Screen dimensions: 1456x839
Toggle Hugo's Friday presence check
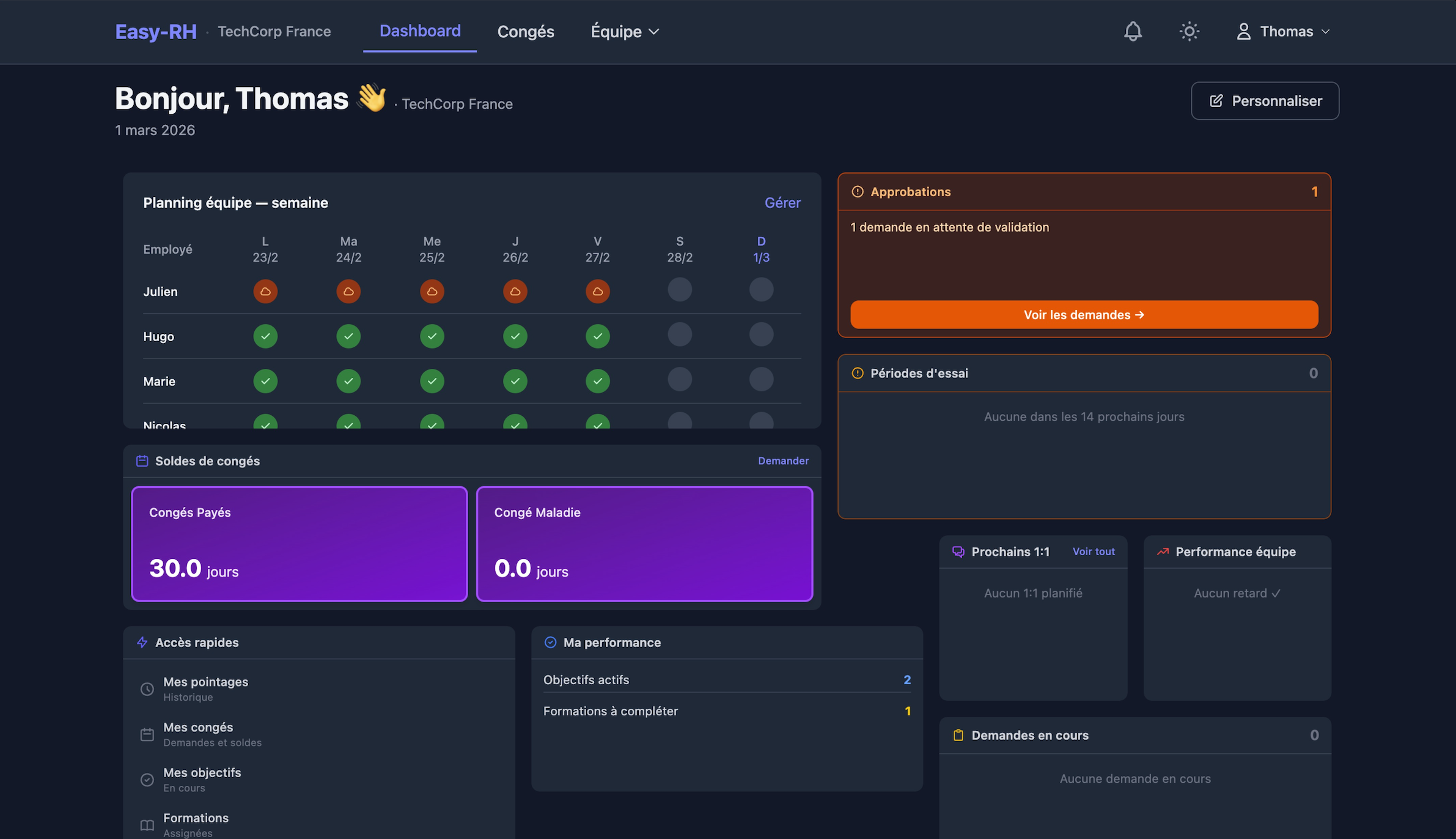597,336
